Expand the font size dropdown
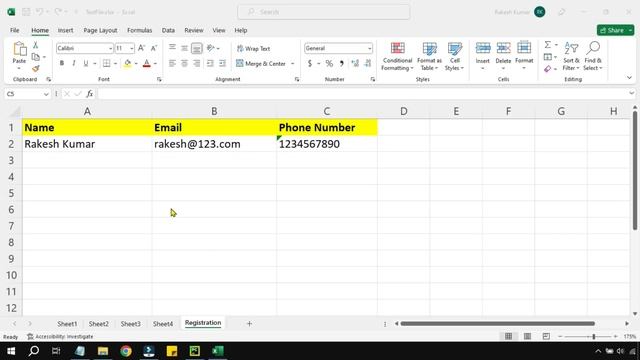This screenshot has height=360, width=640. pyautogui.click(x=131, y=49)
